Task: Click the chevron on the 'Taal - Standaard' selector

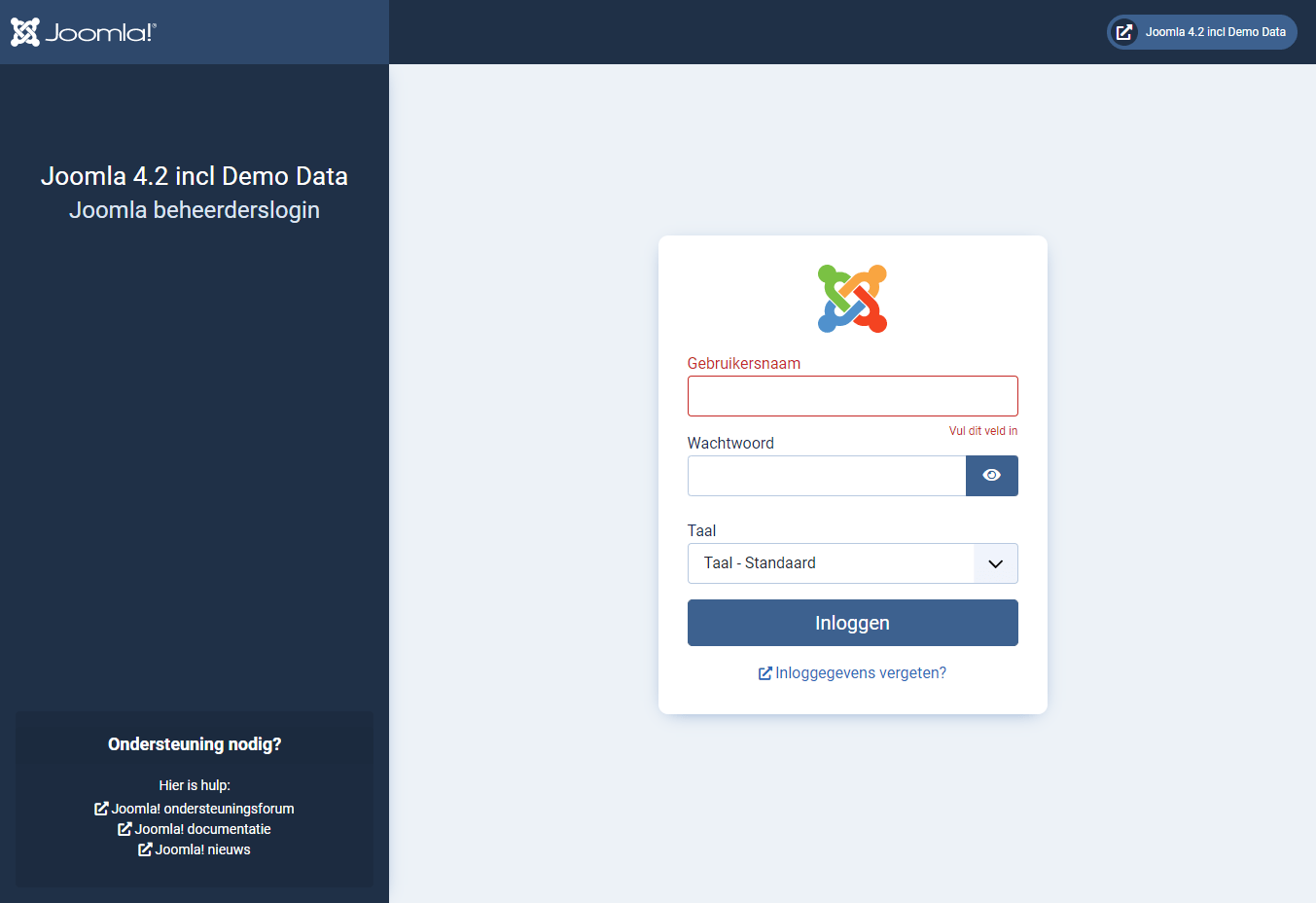Action: [x=995, y=563]
